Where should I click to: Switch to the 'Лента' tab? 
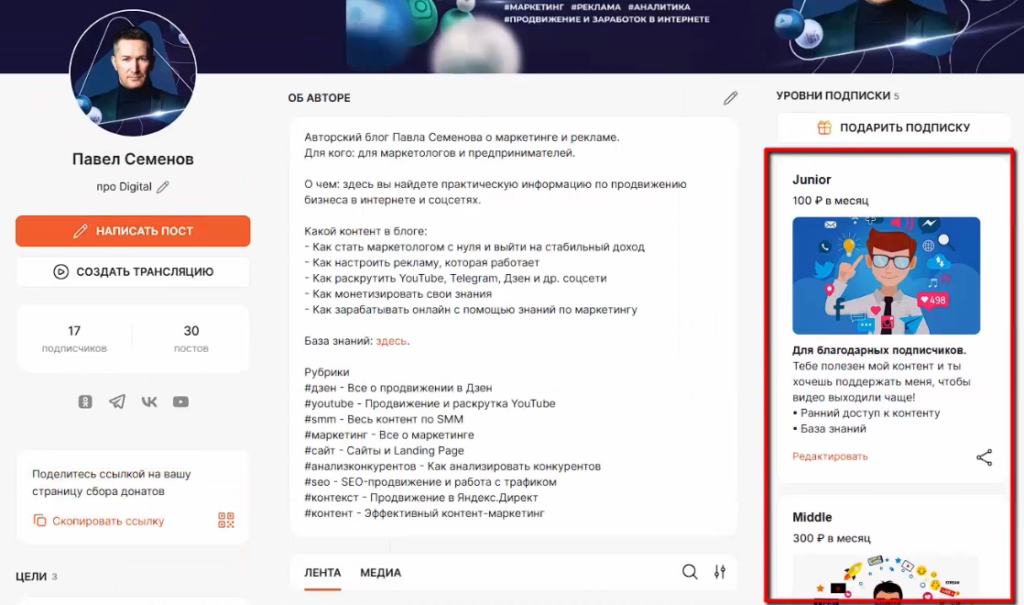click(323, 573)
